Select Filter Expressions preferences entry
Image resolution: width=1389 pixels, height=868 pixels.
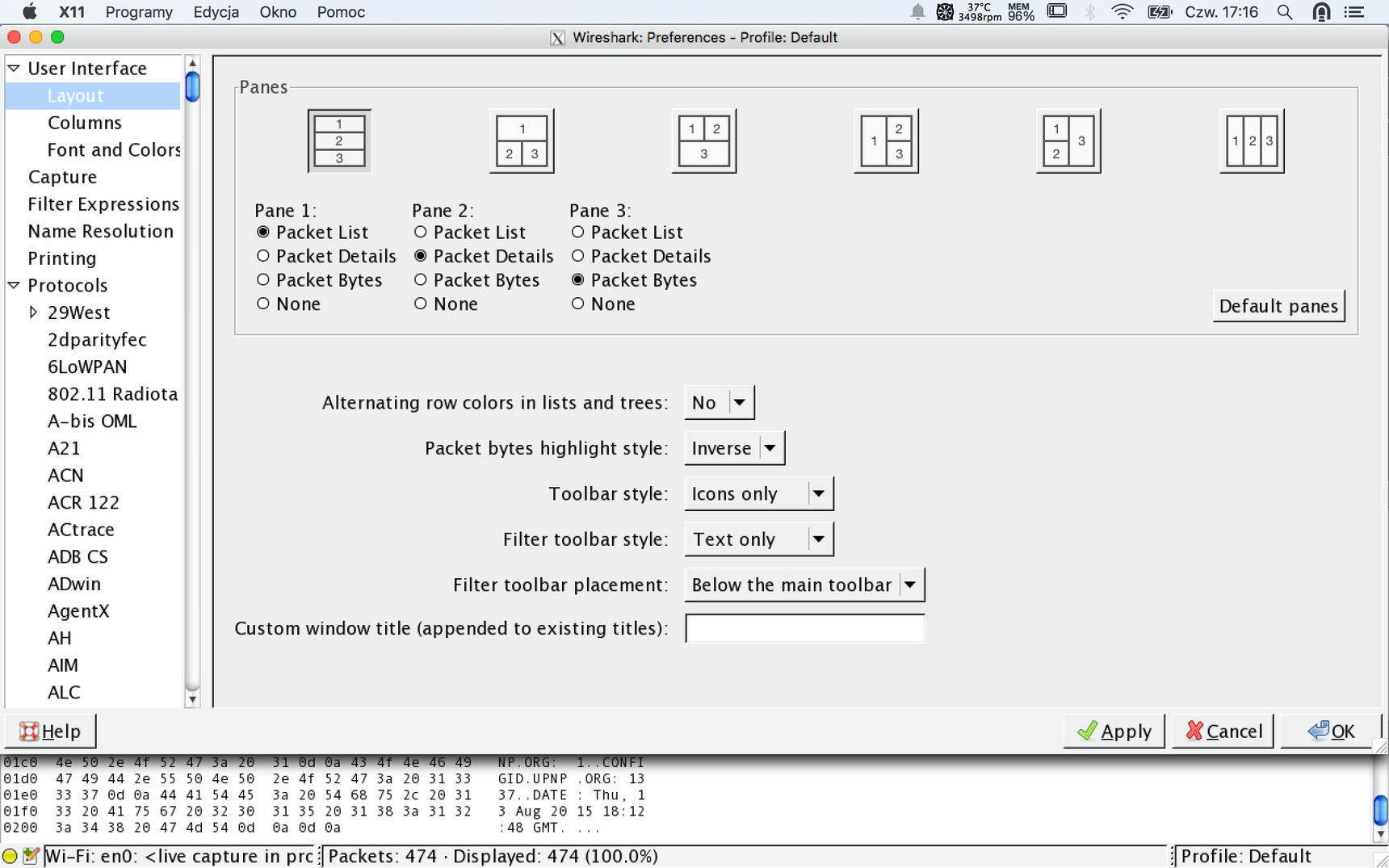click(x=103, y=204)
